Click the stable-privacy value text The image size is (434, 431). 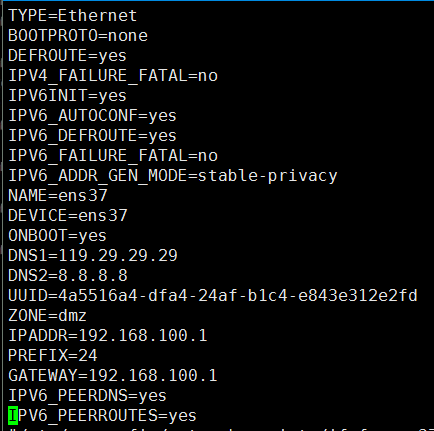268,176
